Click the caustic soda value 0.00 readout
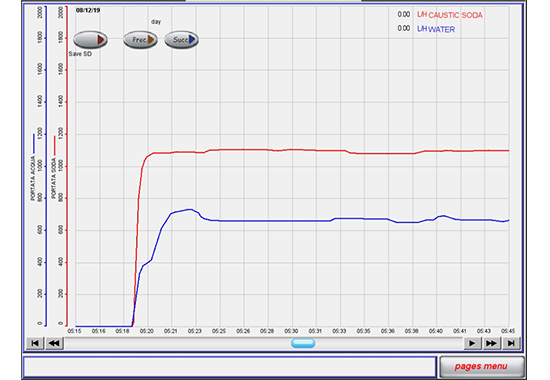This screenshot has height=380, width=550. coord(404,14)
